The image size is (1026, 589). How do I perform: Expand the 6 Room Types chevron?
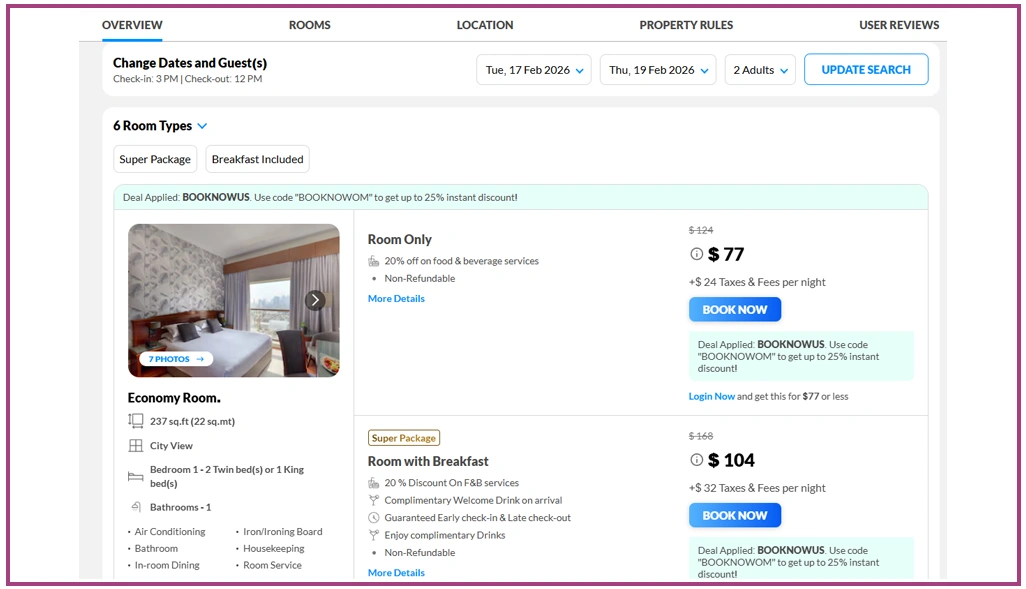click(x=202, y=126)
